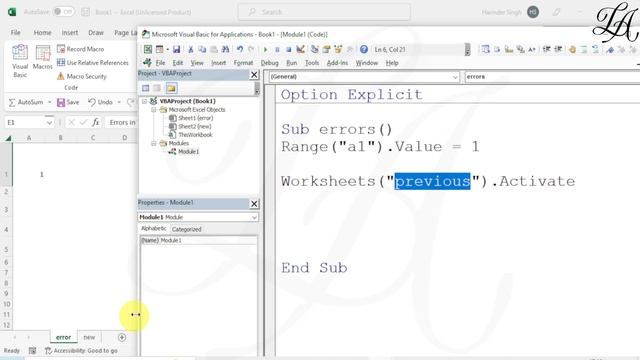Click the Excel Search box
Image resolution: width=640 pixels, height=360 pixels.
pyautogui.click(x=324, y=12)
